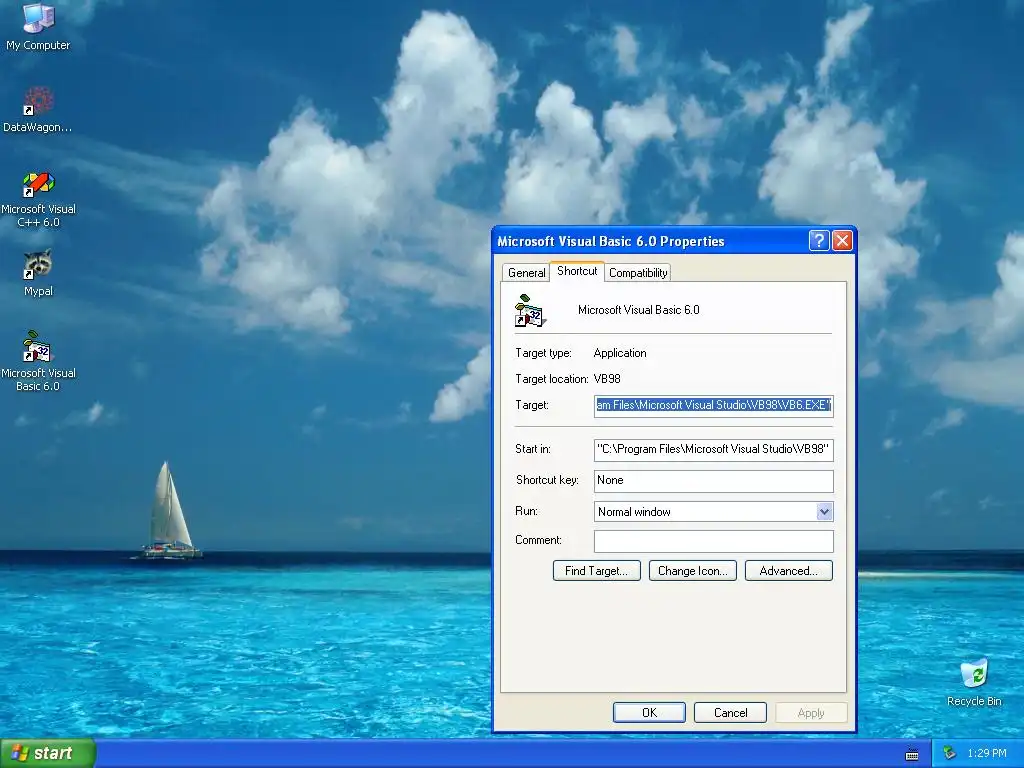Viewport: 1024px width, 768px height.
Task: Click the Visual Basic icon in the Properties dialog
Action: pyautogui.click(x=530, y=311)
